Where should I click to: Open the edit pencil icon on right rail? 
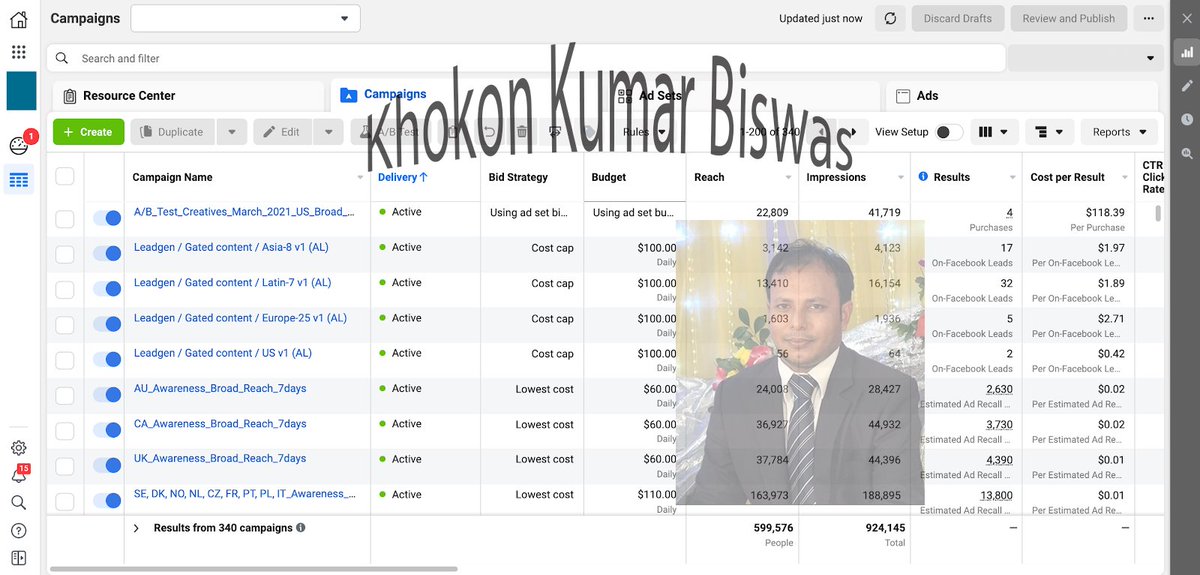coord(1187,86)
